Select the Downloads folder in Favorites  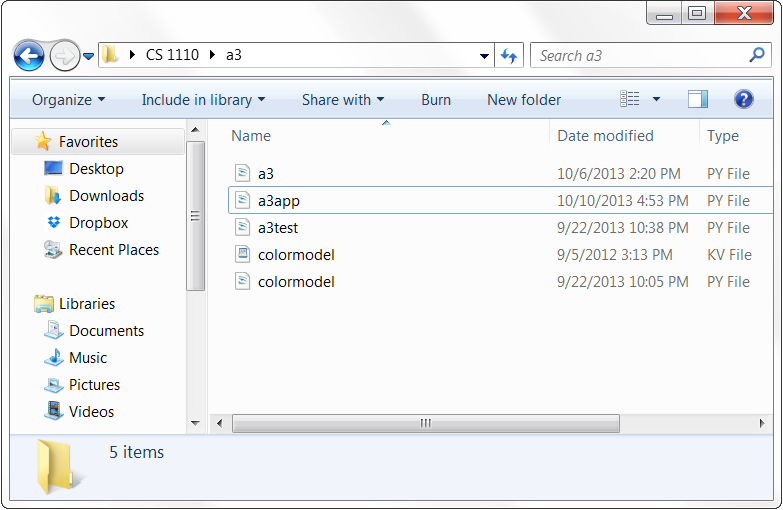(x=105, y=196)
